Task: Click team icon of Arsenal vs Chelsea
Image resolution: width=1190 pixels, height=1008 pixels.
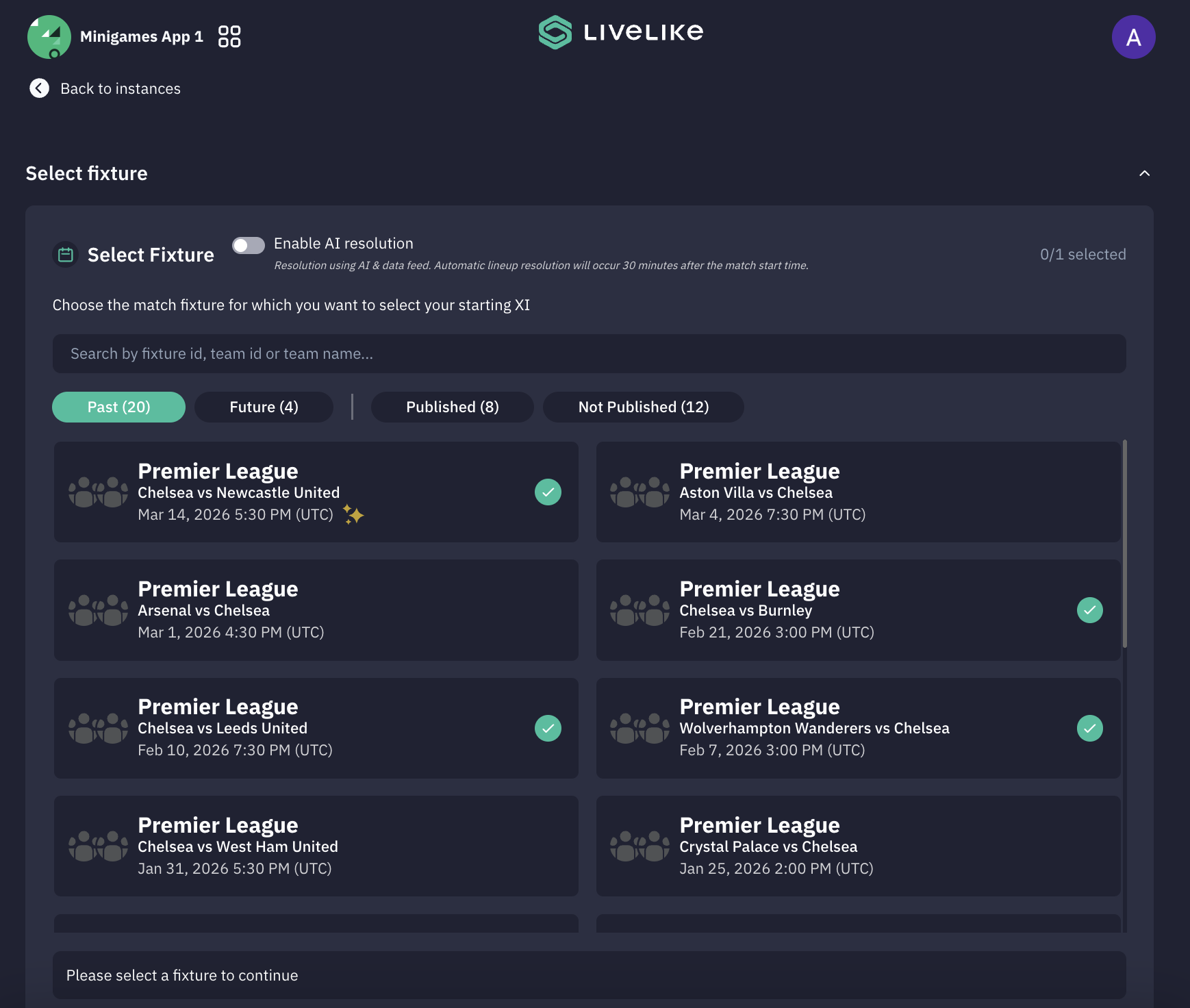Action: [98, 610]
